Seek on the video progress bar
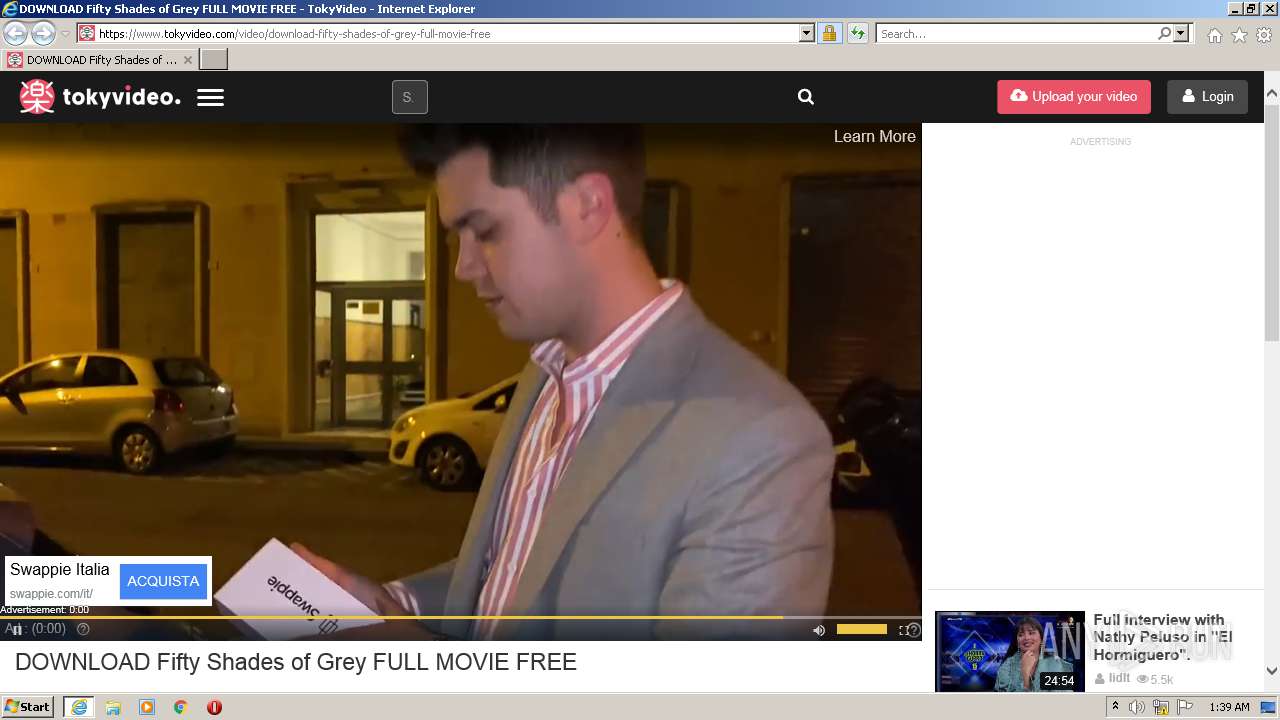The height and width of the screenshot is (720, 1280). tap(460, 618)
